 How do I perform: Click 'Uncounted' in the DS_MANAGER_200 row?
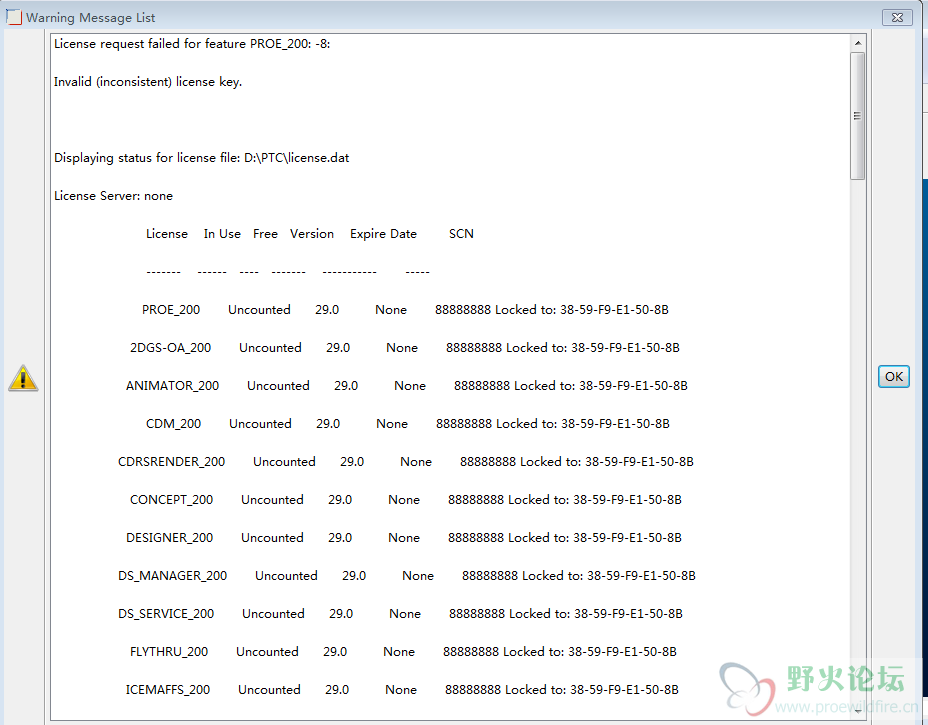coord(286,576)
